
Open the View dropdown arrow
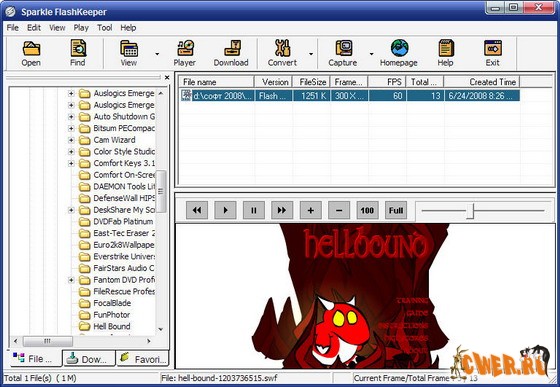tap(157, 54)
